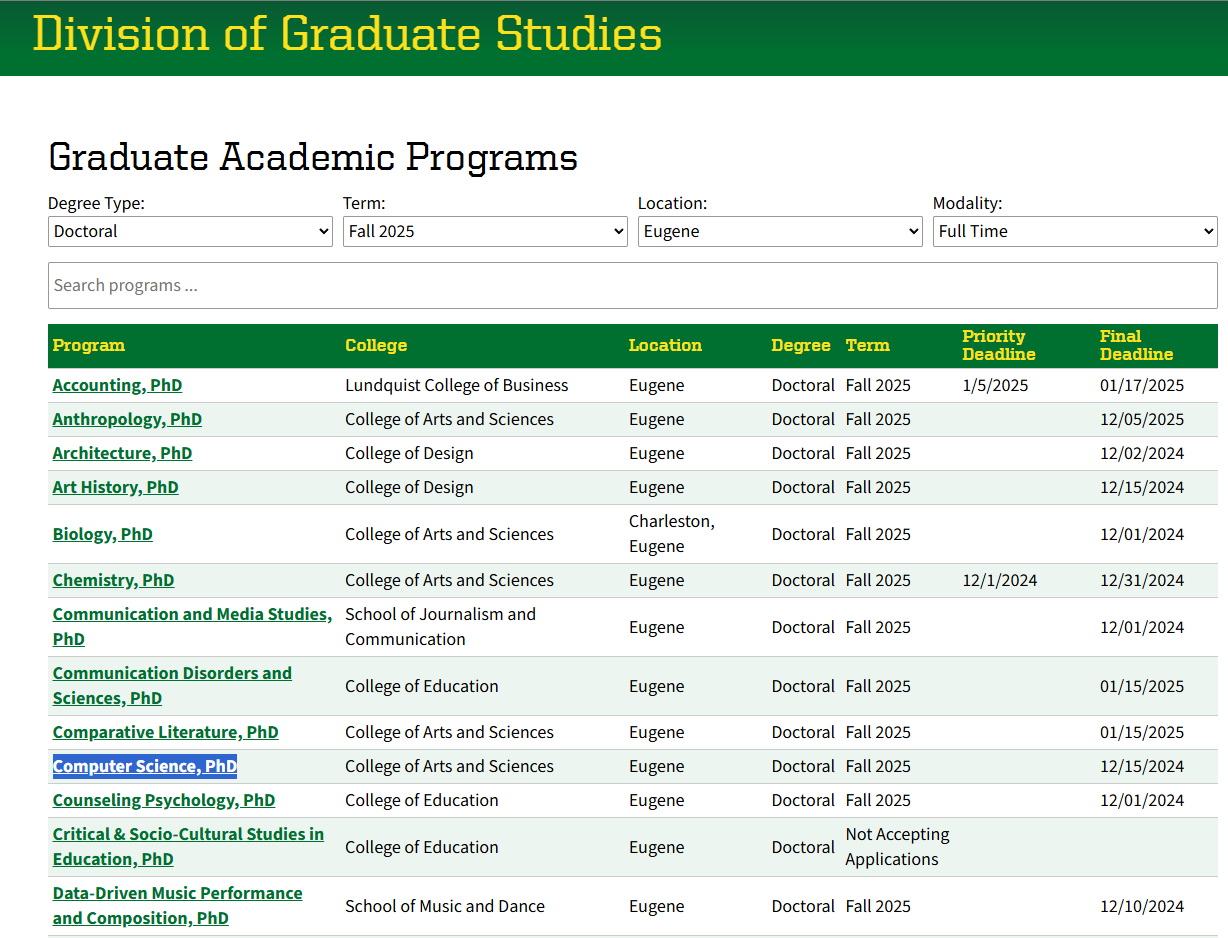Screen dimensions: 1228x938
Task: Open the Location dropdown set to Eugene
Action: coord(780,231)
